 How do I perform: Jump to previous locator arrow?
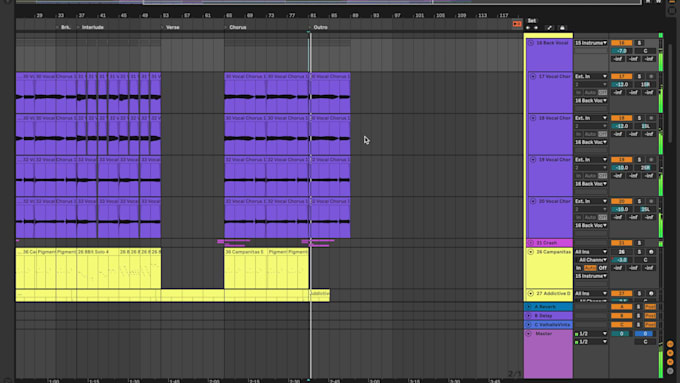coord(528,28)
